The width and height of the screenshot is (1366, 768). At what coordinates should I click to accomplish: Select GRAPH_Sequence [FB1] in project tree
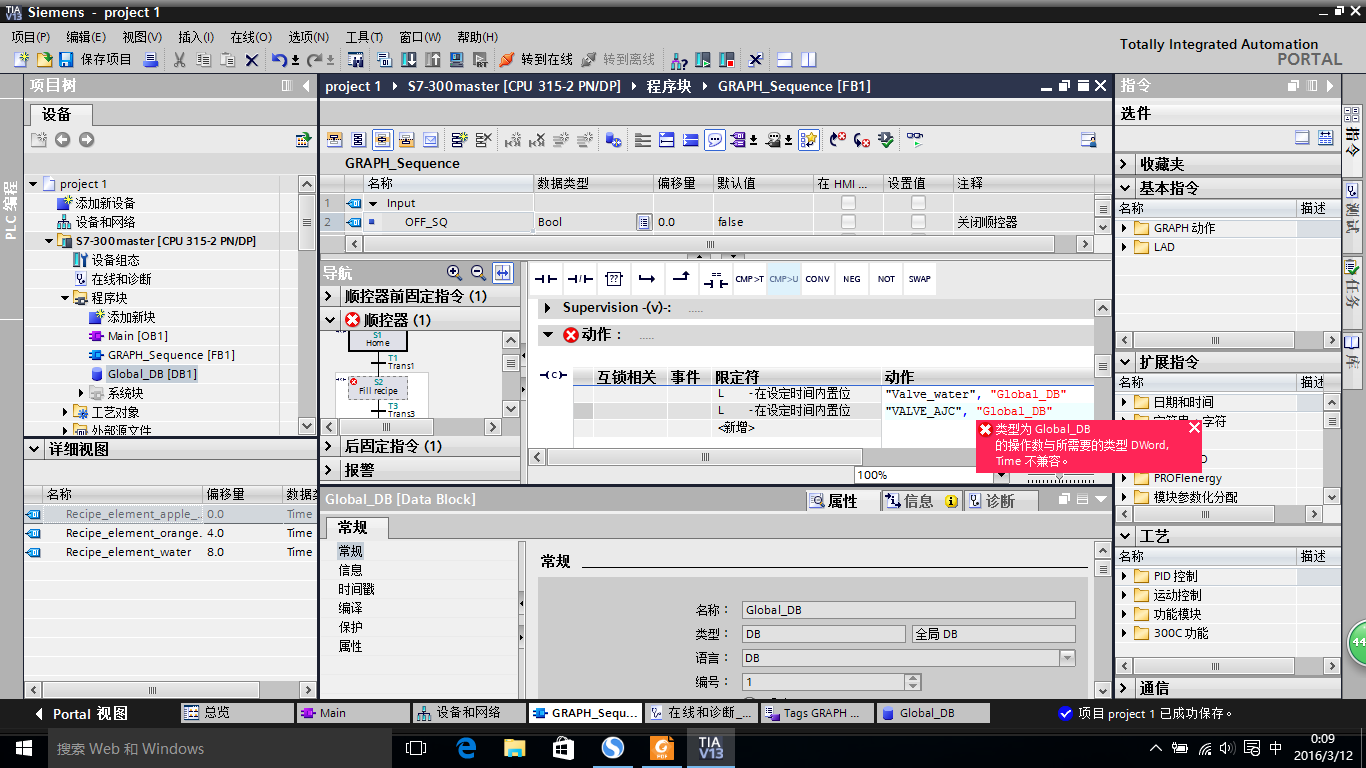tap(171, 355)
